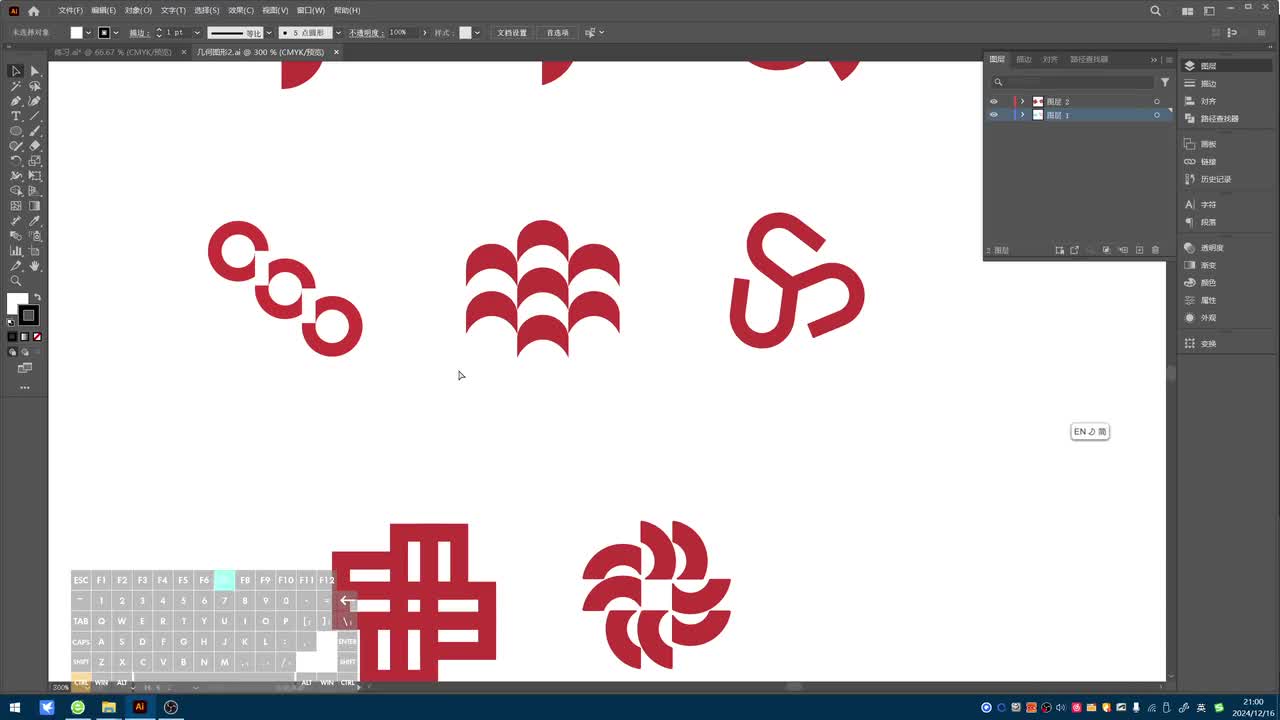Create a new layer in Layers panel
The image size is (1280, 720).
pos(1139,250)
